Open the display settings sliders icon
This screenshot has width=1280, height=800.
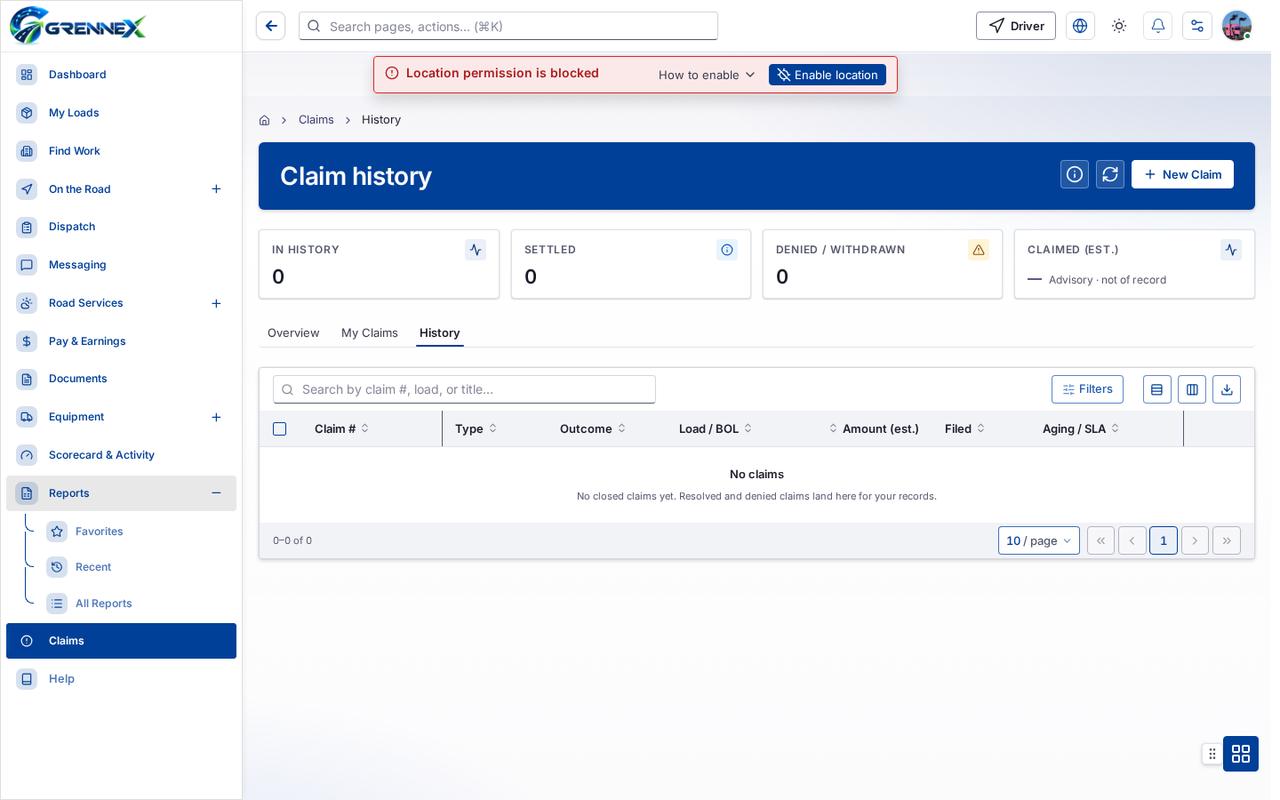point(1197,26)
